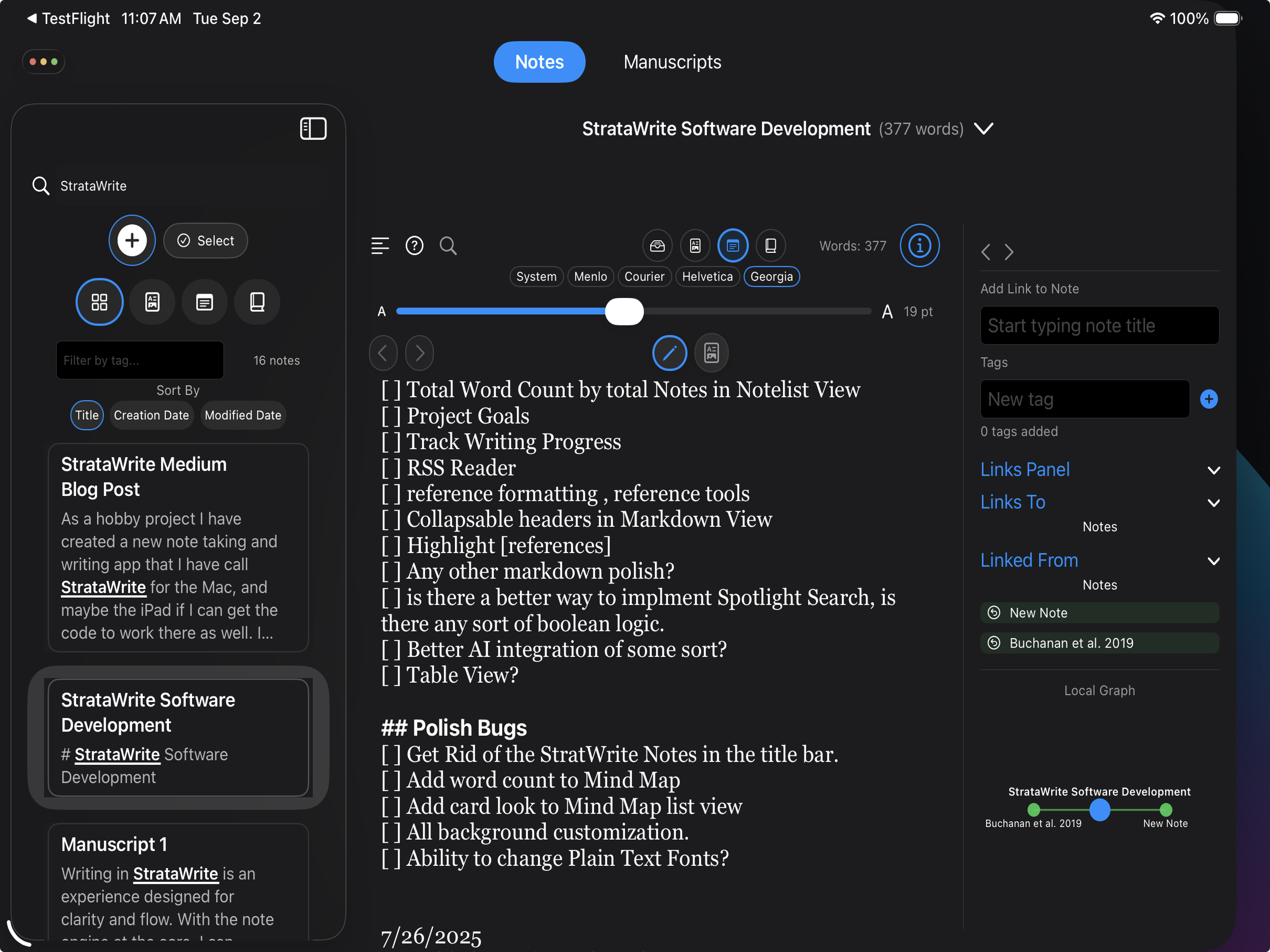The height and width of the screenshot is (952, 1270).
Task: Focus the New tag input field
Action: click(x=1084, y=399)
